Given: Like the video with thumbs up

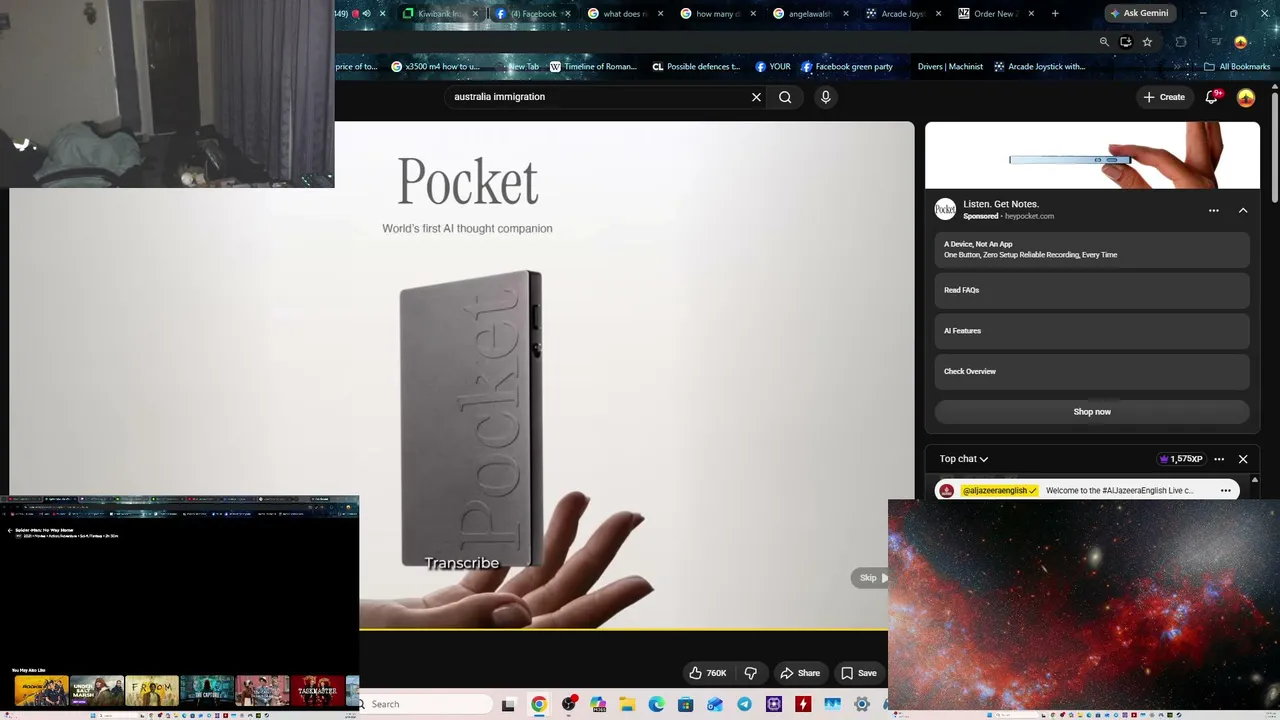Looking at the screenshot, I should (707, 673).
